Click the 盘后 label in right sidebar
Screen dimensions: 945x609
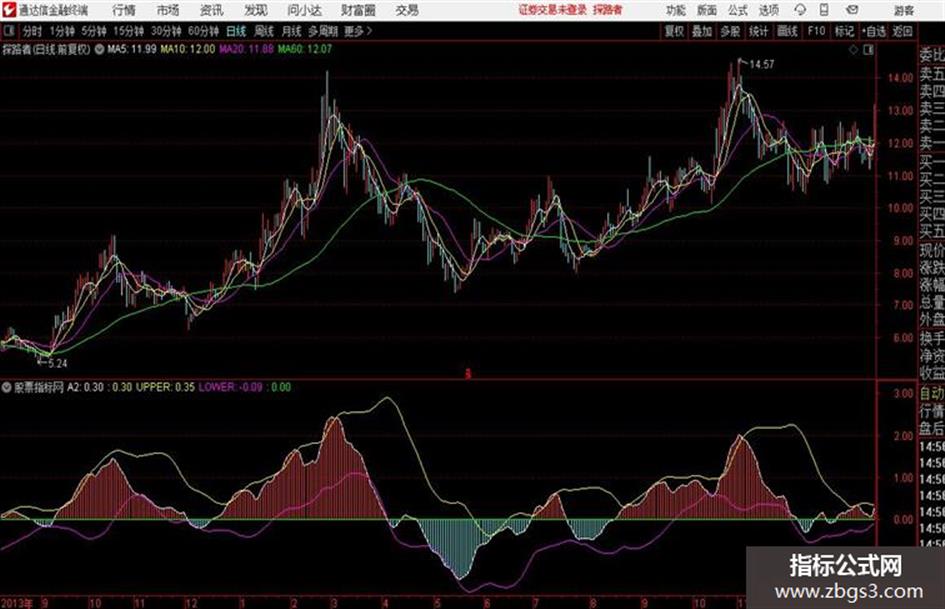point(931,429)
